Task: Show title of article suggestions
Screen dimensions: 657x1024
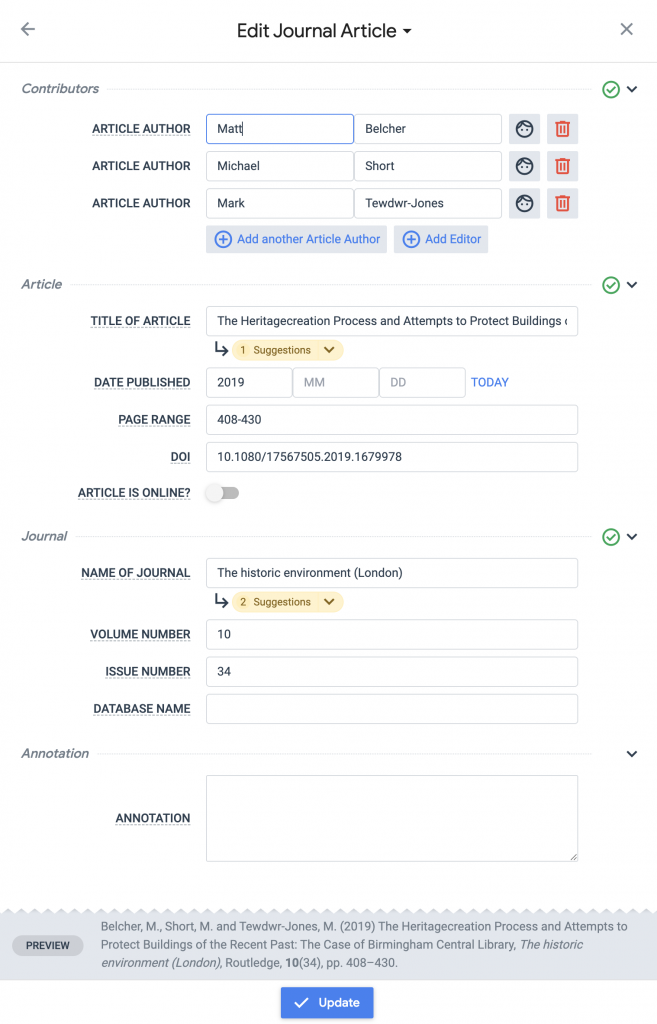Action: (x=287, y=350)
